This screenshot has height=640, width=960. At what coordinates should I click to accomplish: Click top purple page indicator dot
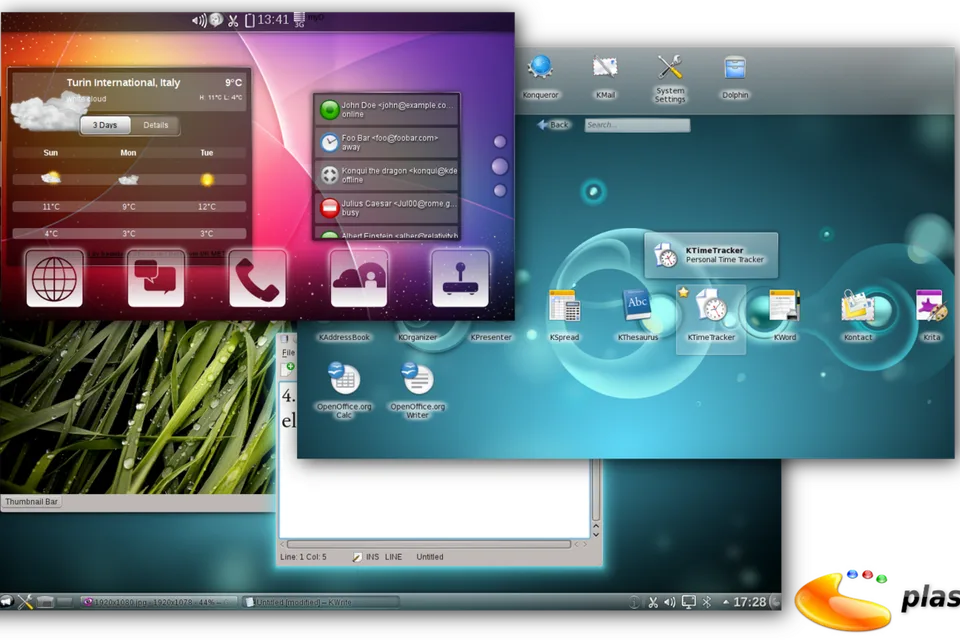click(x=500, y=142)
